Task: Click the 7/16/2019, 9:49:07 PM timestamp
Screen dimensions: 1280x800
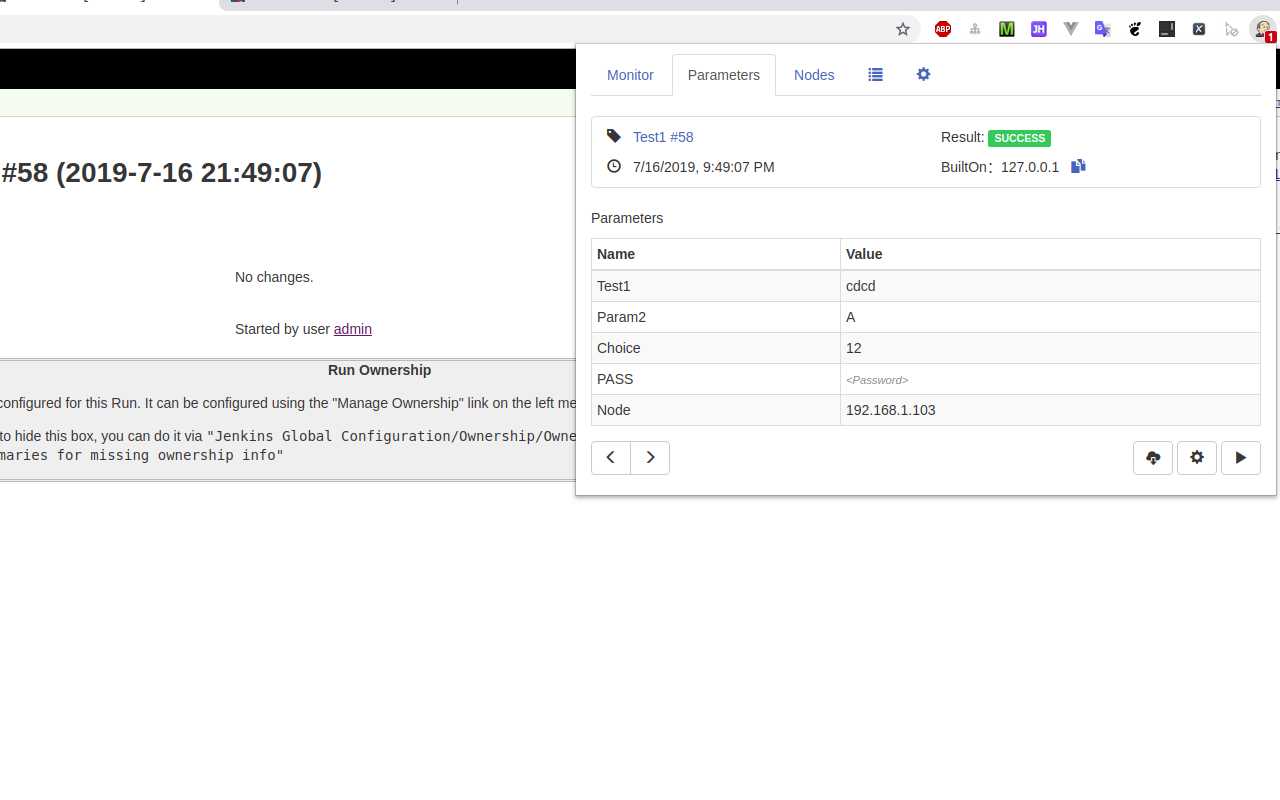Action: (704, 167)
